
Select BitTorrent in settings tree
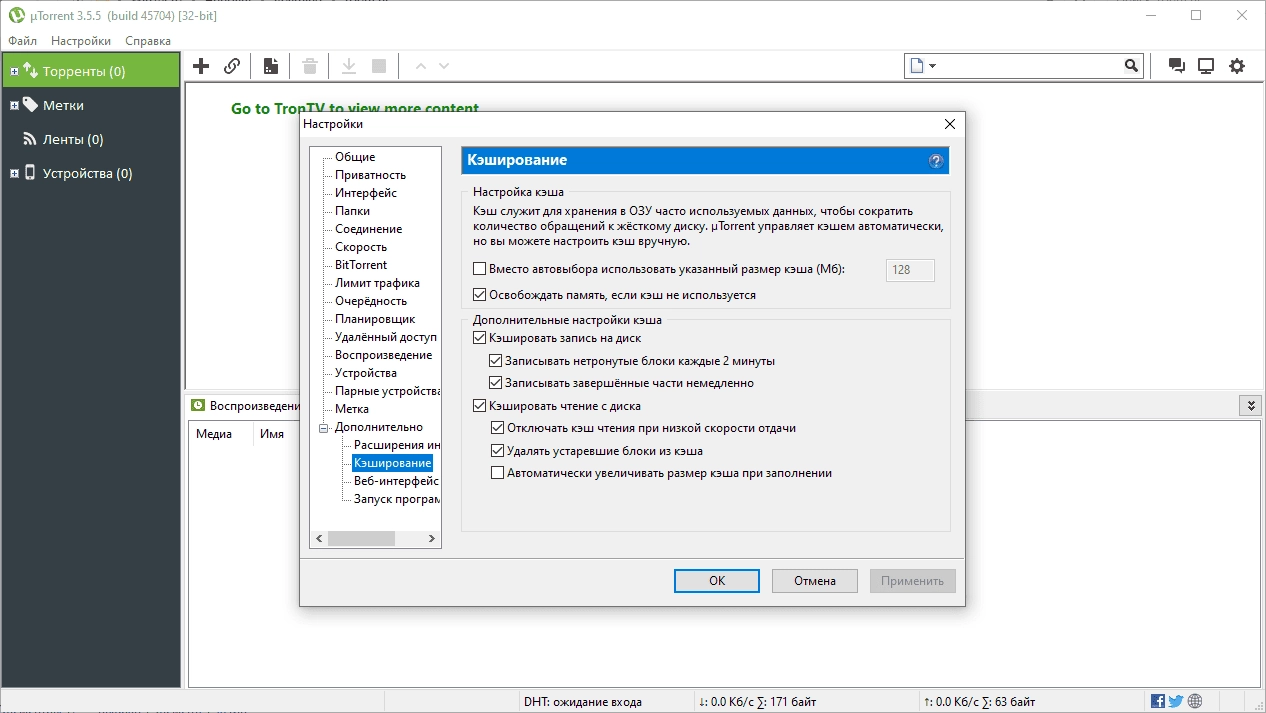pos(361,265)
